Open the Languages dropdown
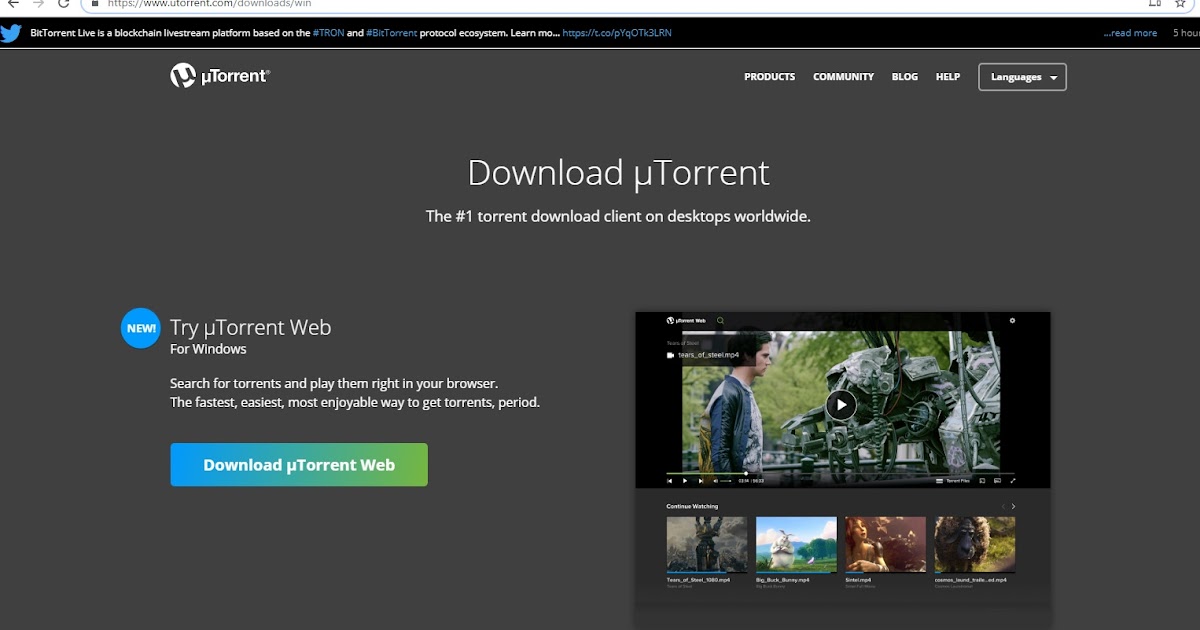This screenshot has width=1200, height=630. click(1022, 77)
